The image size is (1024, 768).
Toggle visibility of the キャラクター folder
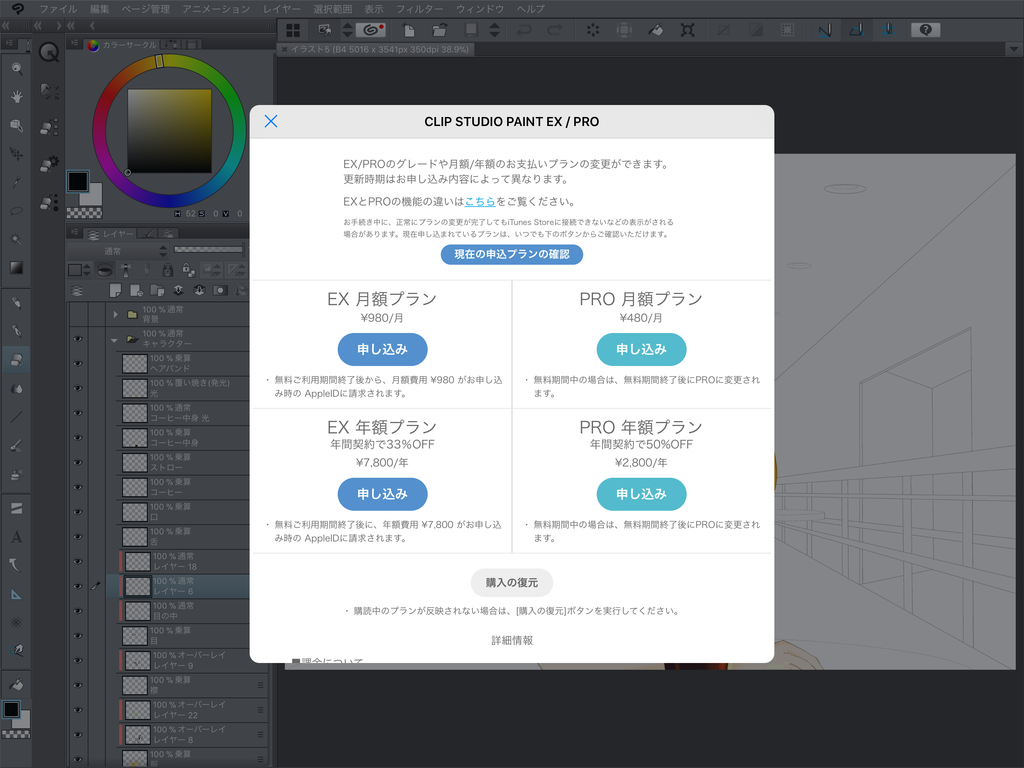[78, 338]
